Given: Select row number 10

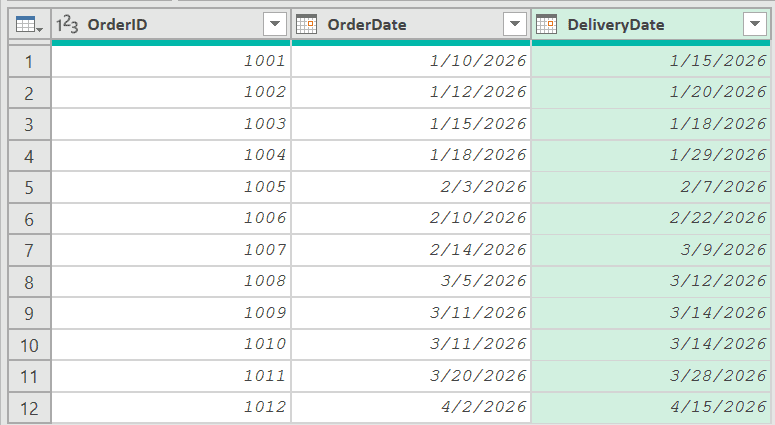Looking at the screenshot, I should coord(29,345).
